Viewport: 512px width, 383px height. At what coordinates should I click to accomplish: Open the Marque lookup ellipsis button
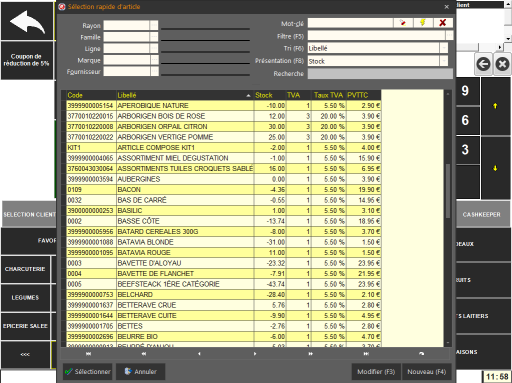[154, 60]
